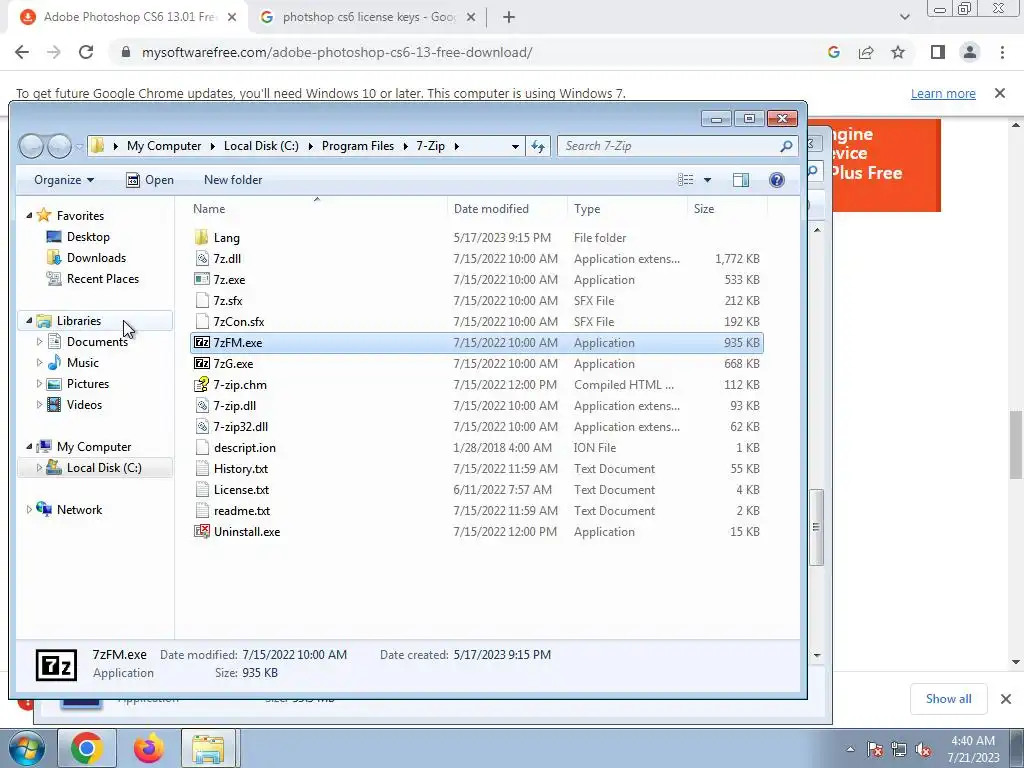Launch Firefox from the taskbar
This screenshot has width=1024, height=768.
click(148, 748)
